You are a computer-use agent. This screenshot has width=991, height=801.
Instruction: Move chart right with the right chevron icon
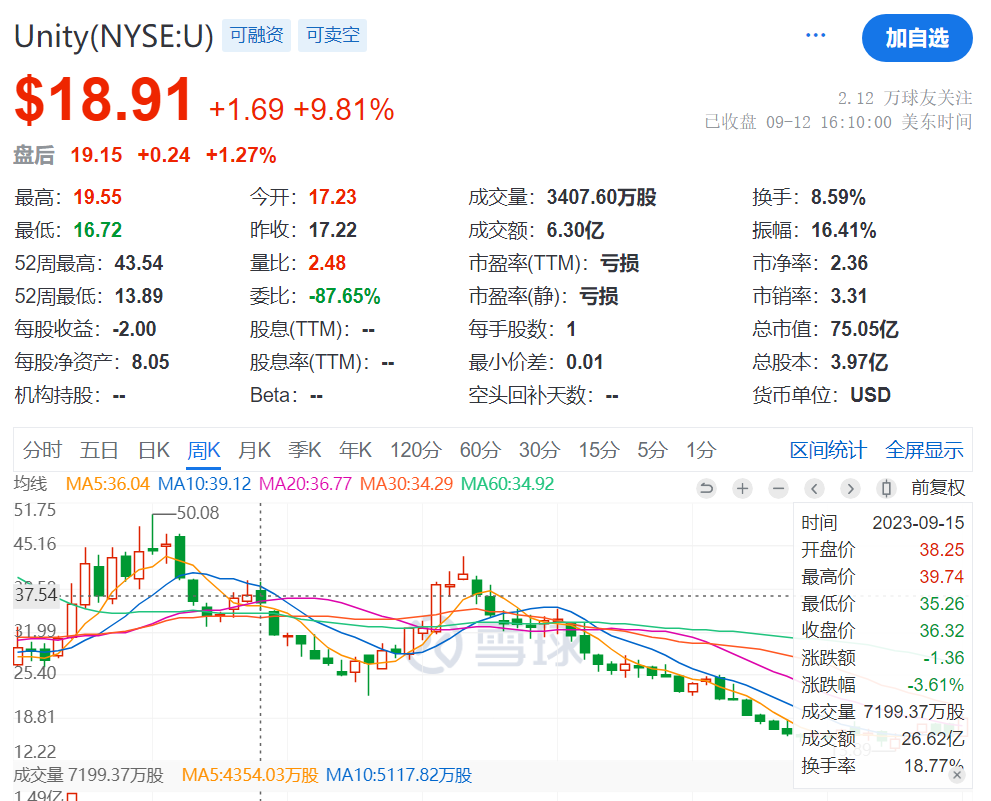[851, 488]
